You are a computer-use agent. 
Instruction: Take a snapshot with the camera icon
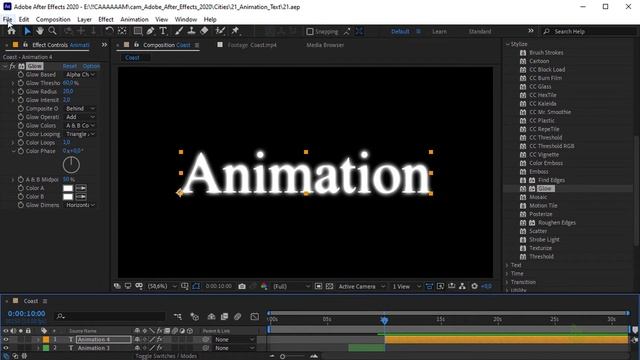(242, 287)
